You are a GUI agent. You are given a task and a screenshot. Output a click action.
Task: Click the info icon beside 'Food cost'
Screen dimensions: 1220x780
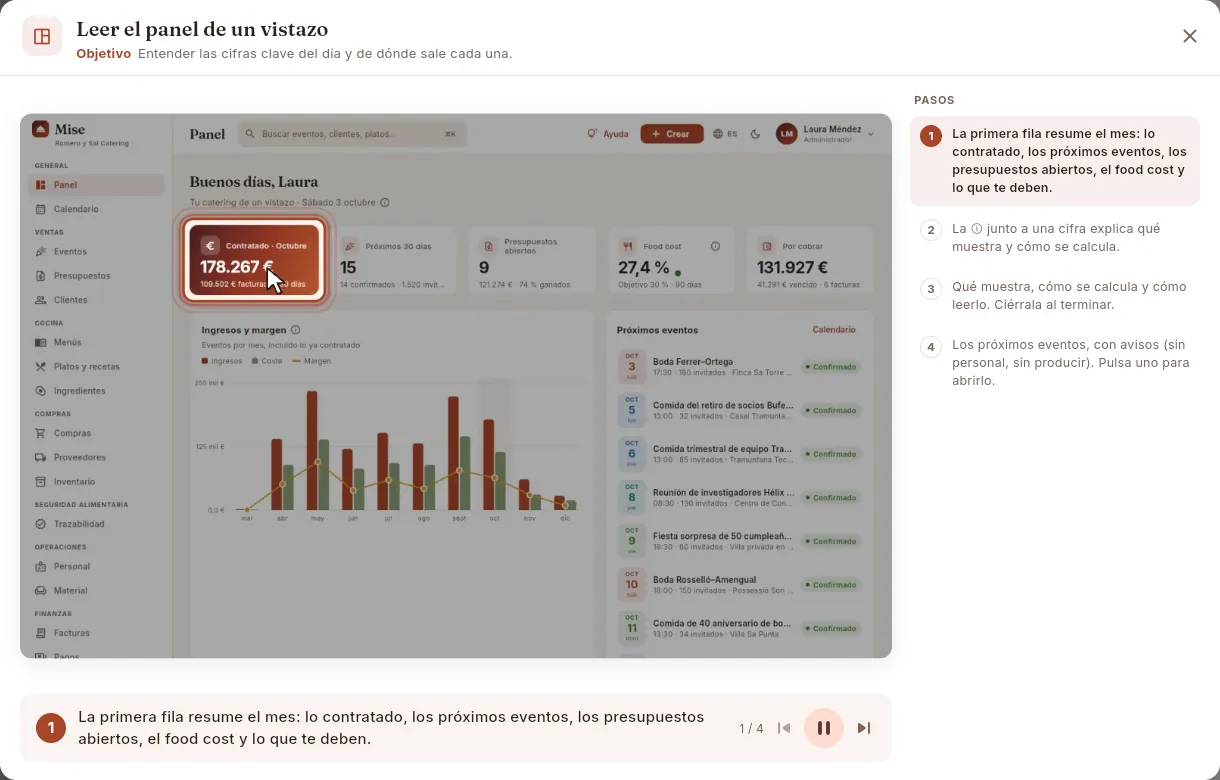point(715,246)
